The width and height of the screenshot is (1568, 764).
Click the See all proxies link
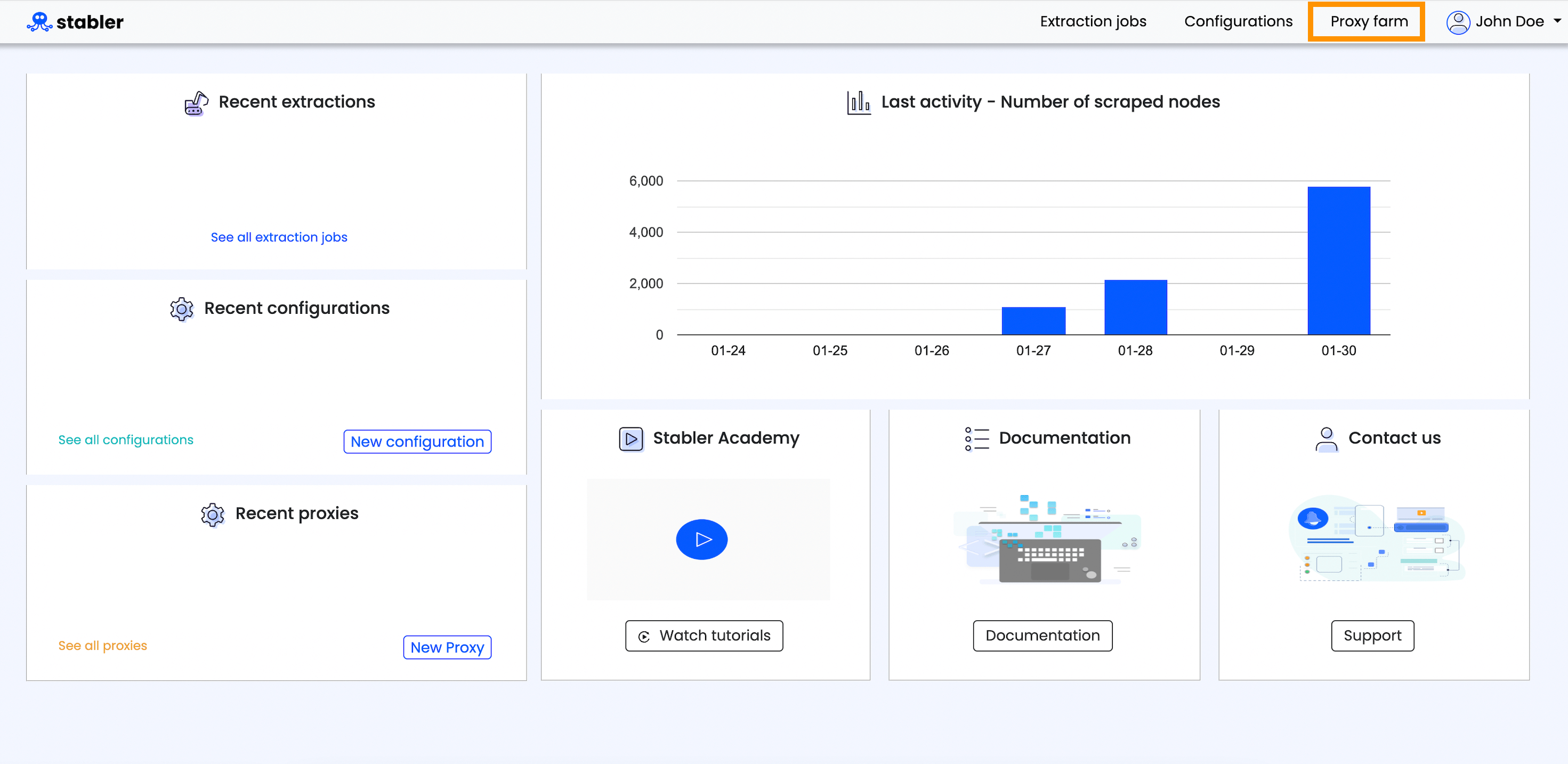(x=102, y=645)
